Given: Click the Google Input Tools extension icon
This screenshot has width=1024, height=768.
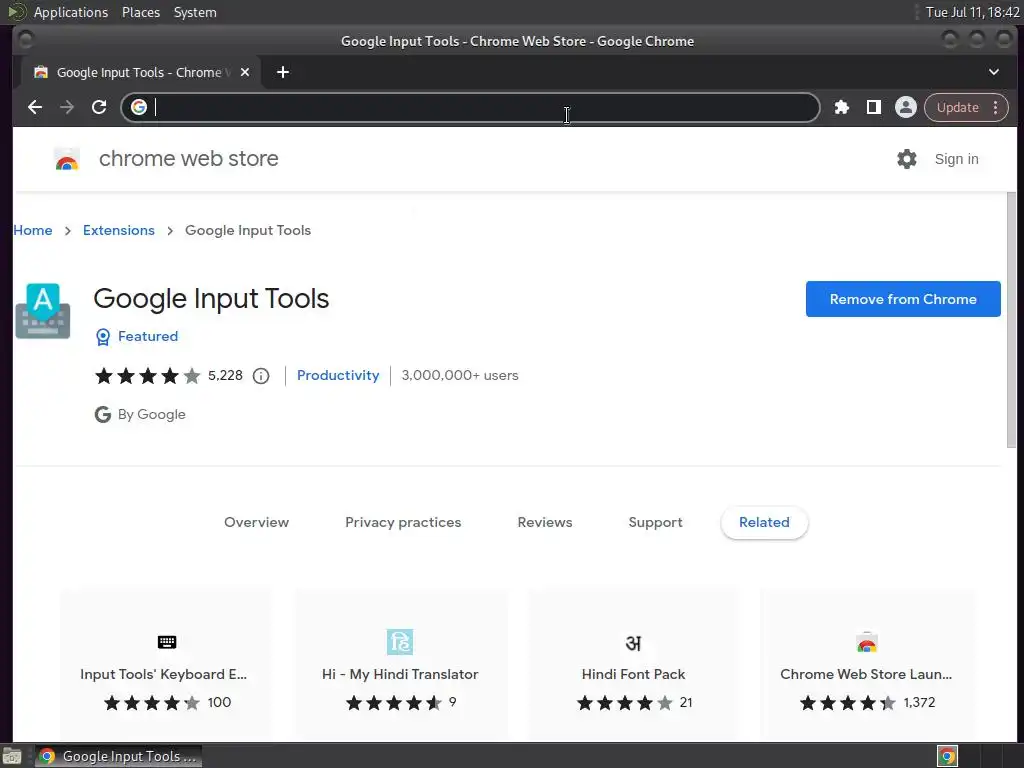Looking at the screenshot, I should click(x=42, y=311).
